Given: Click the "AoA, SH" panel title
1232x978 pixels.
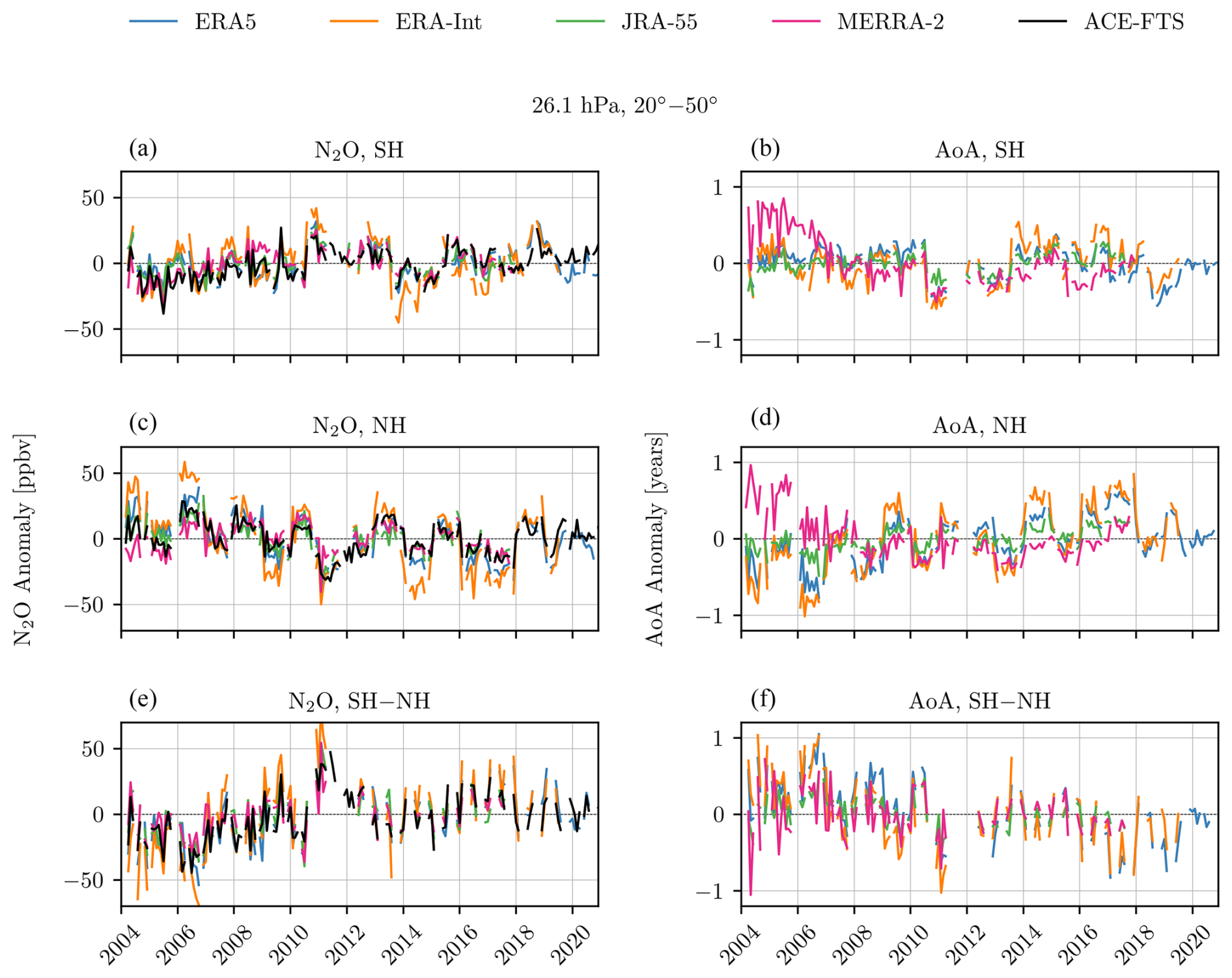Looking at the screenshot, I should point(979,150).
